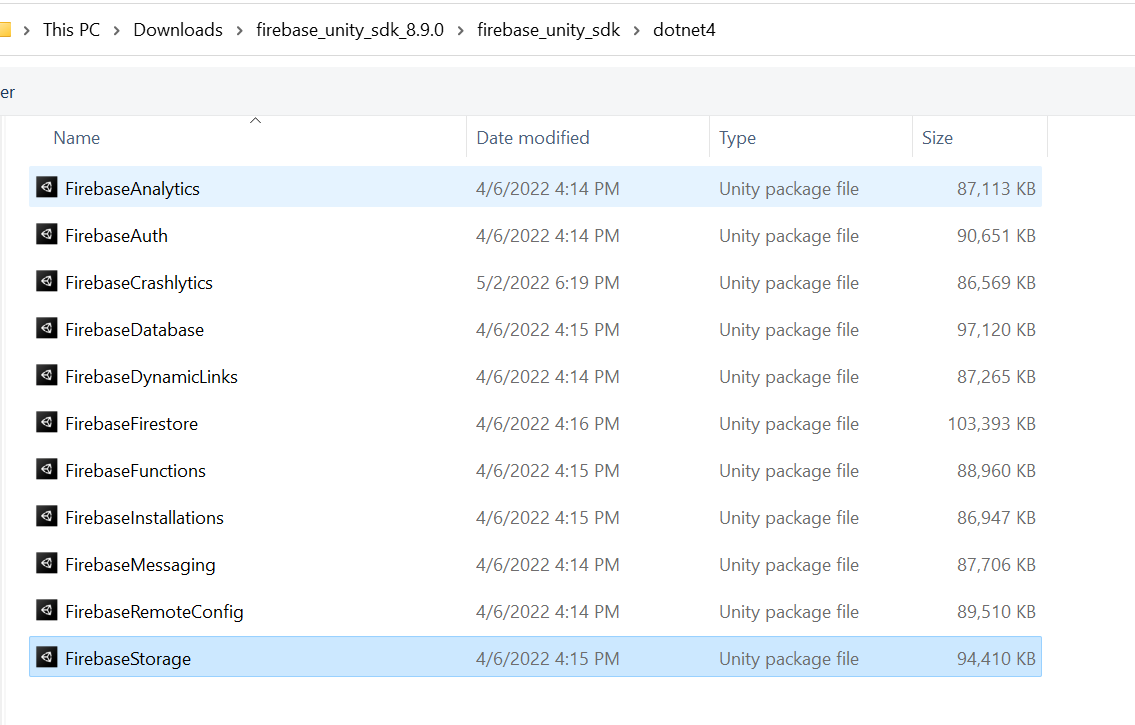
Task: Expand the chevron after firebase_unity_sdk breadcrumb
Action: [x=637, y=30]
